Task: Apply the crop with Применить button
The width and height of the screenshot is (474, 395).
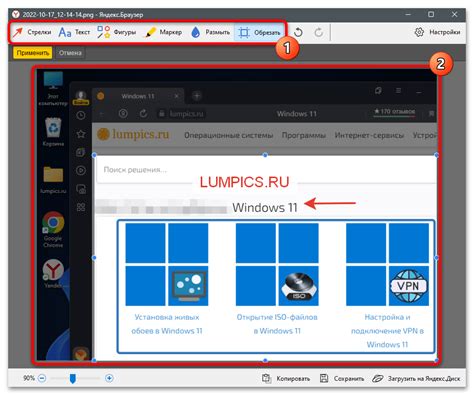Action: 33,53
